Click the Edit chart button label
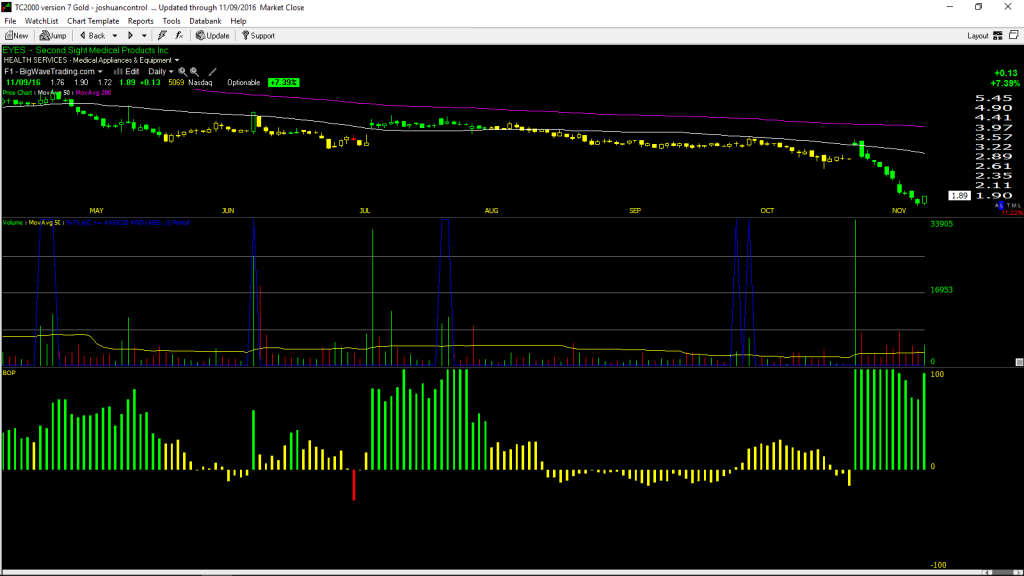1024x576 pixels. click(132, 72)
